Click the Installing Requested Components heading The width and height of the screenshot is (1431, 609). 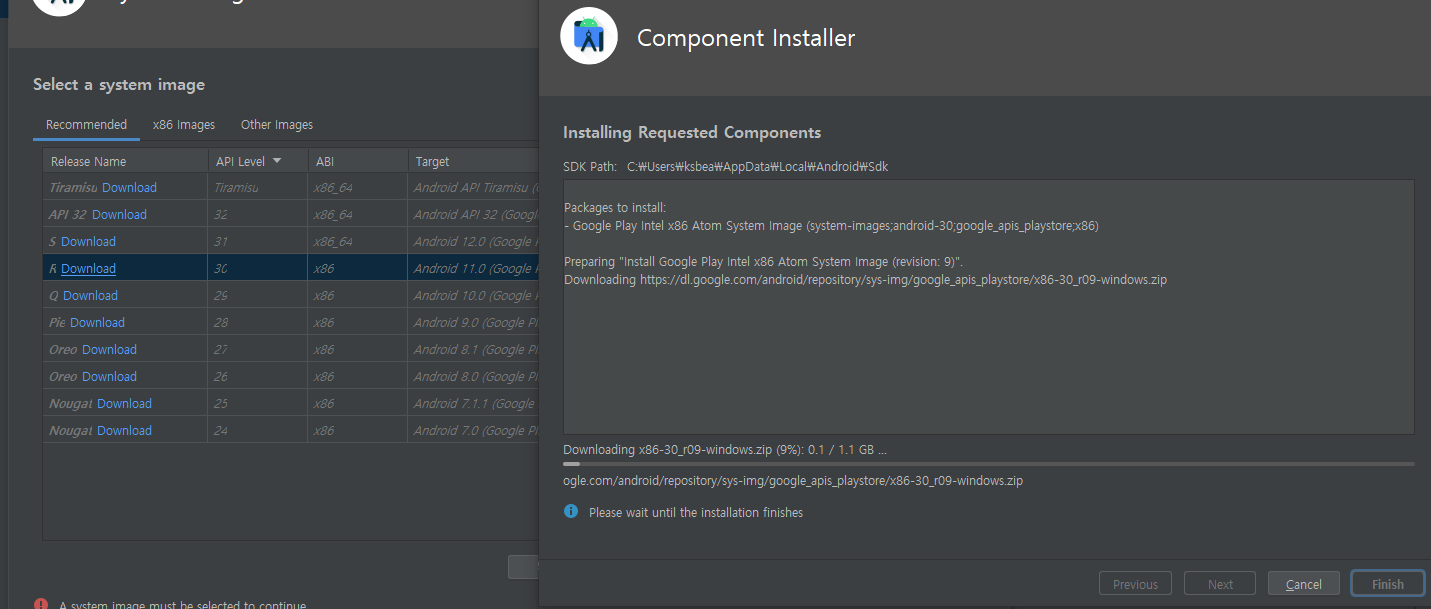tap(692, 132)
